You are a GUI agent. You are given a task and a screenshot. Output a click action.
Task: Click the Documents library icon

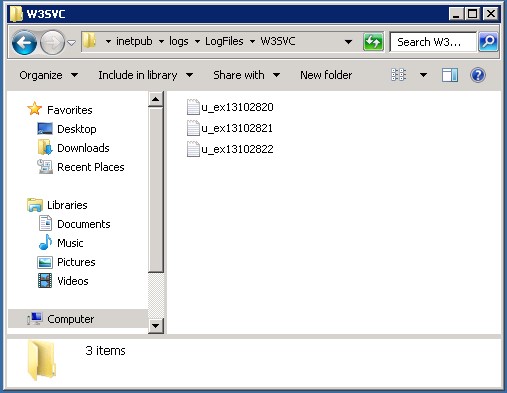point(45,223)
